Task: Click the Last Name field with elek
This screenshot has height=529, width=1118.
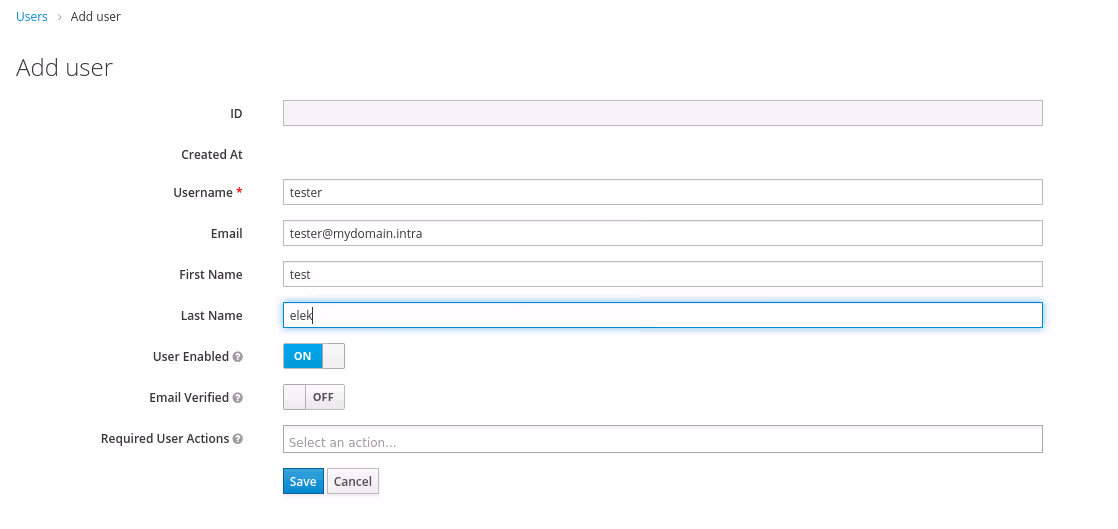Action: [662, 315]
